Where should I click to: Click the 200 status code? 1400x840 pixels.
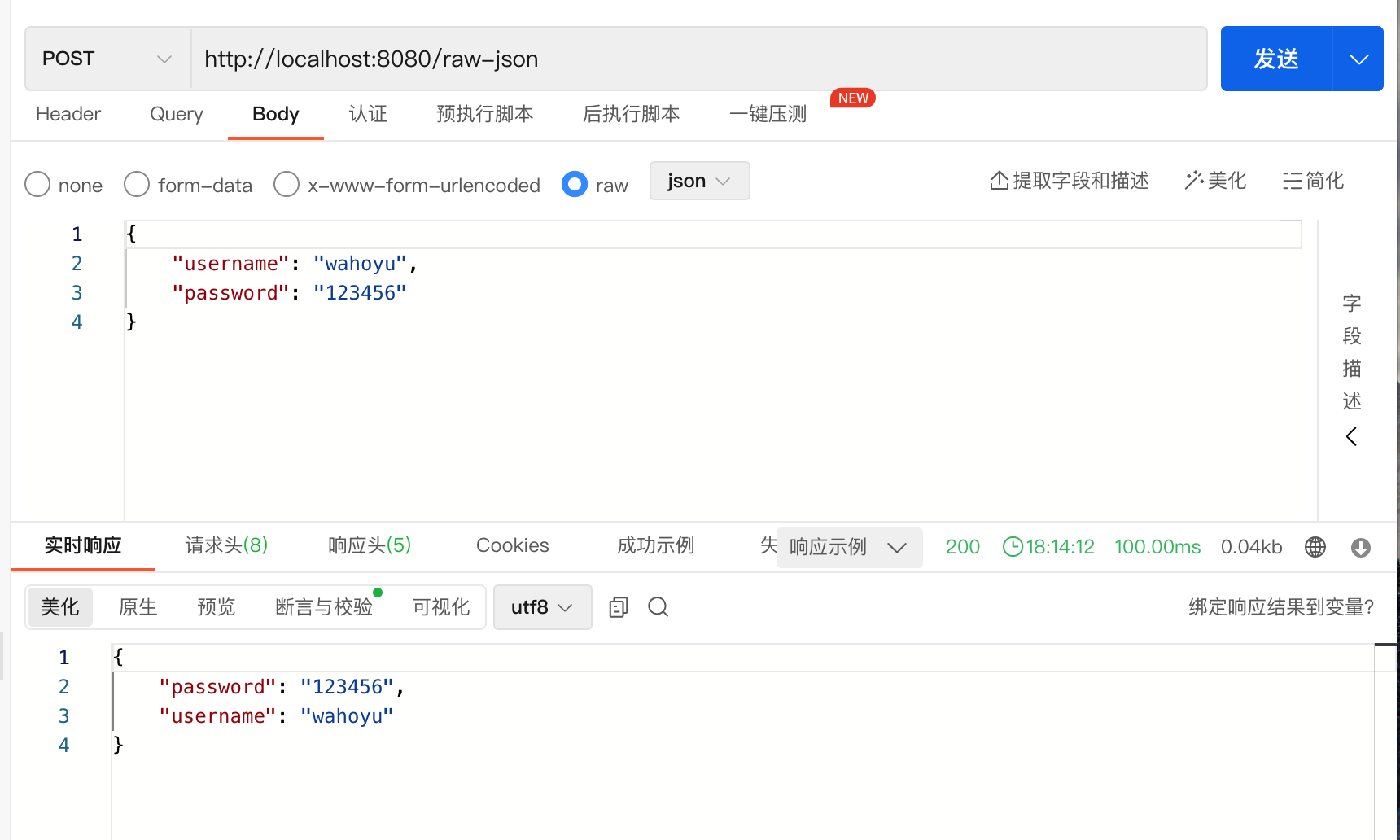pos(963,547)
